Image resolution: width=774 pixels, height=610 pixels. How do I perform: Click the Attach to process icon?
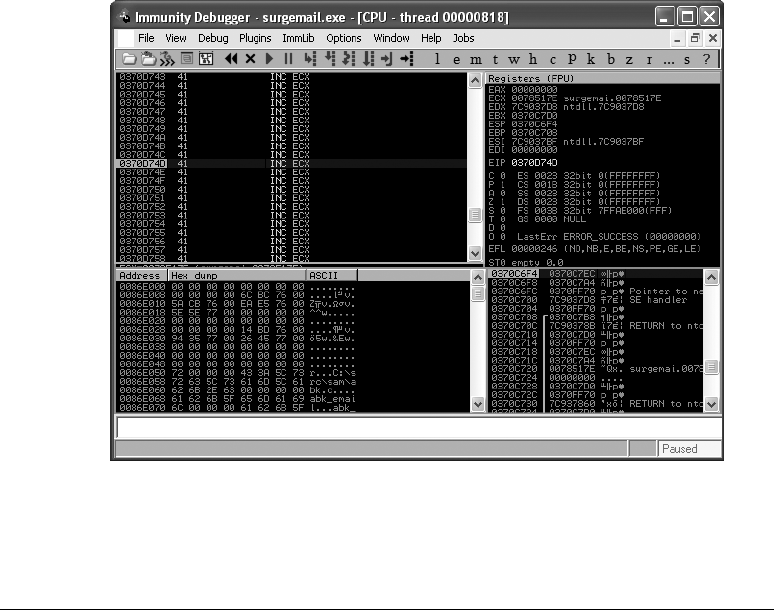click(148, 59)
